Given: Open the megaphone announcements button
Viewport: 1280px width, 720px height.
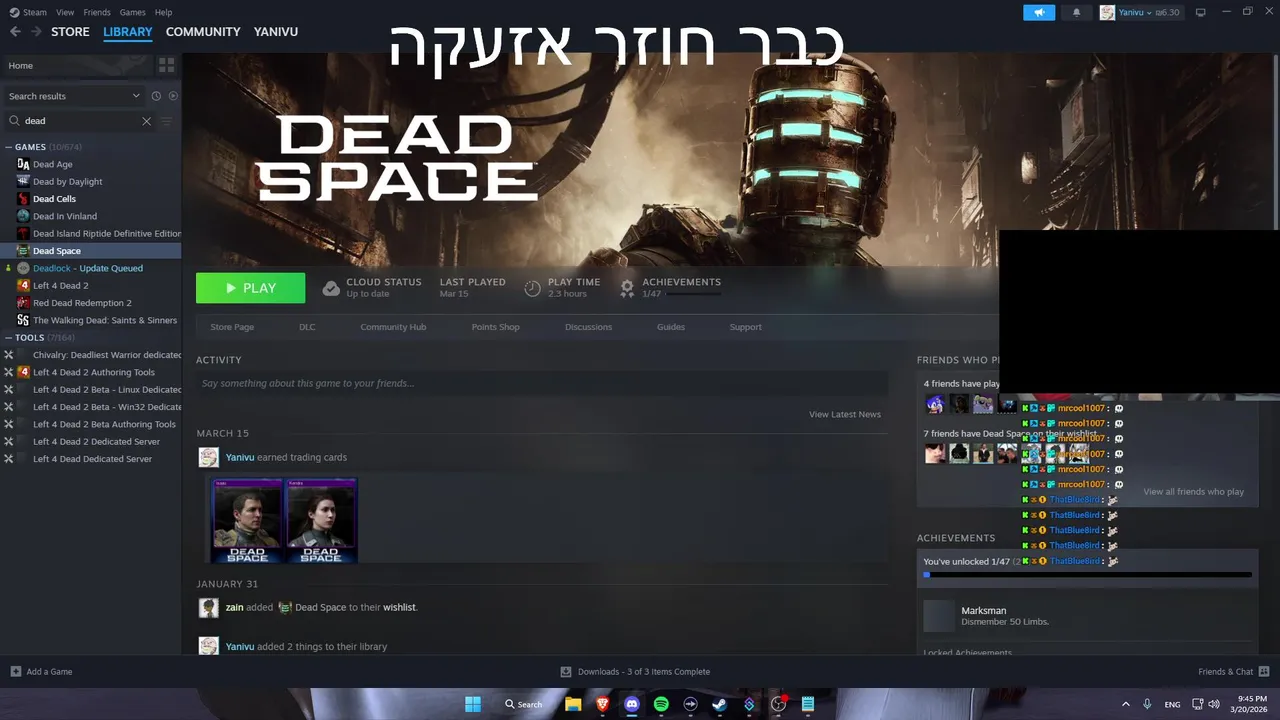Looking at the screenshot, I should click(1039, 12).
